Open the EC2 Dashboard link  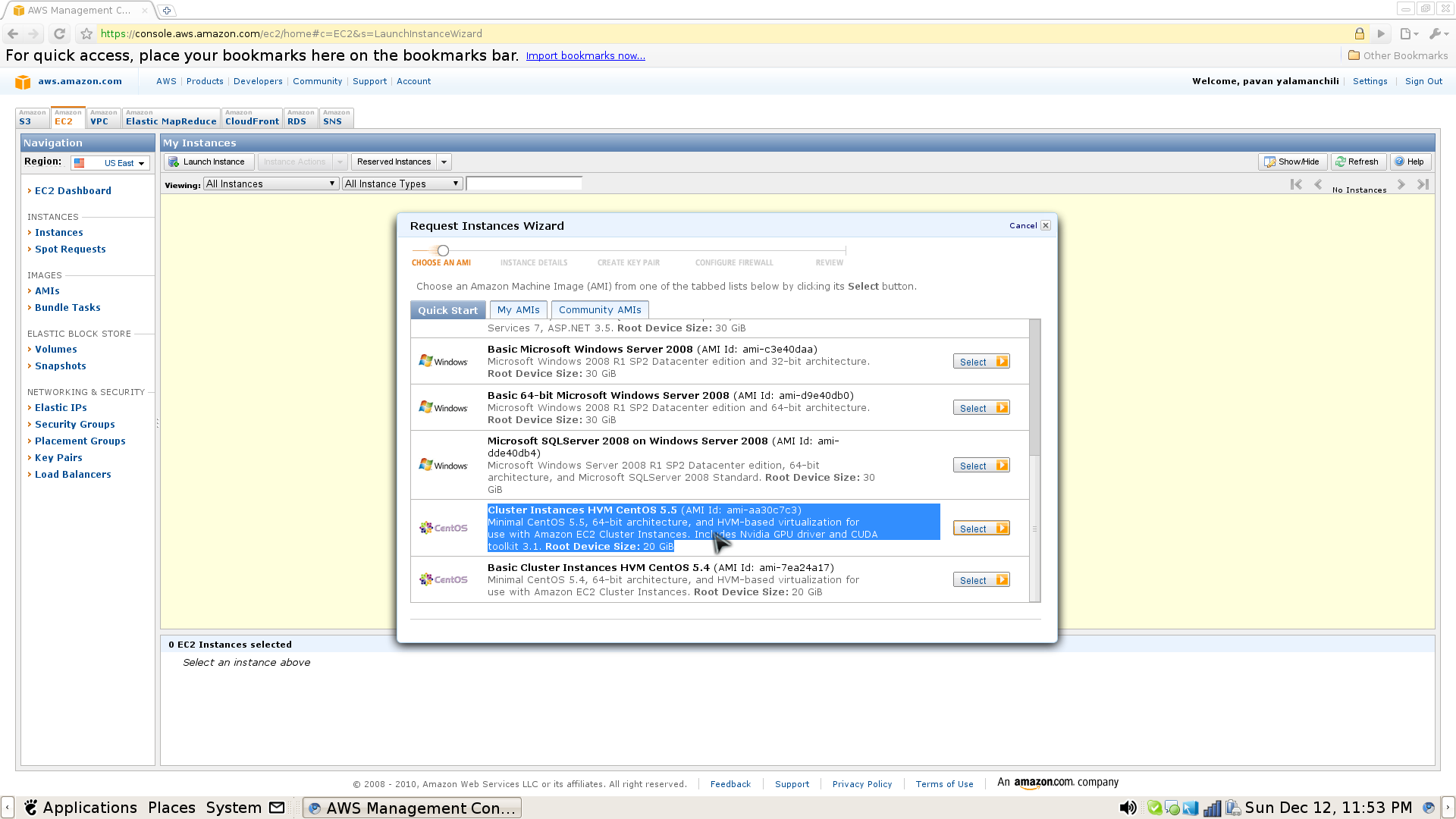click(73, 191)
